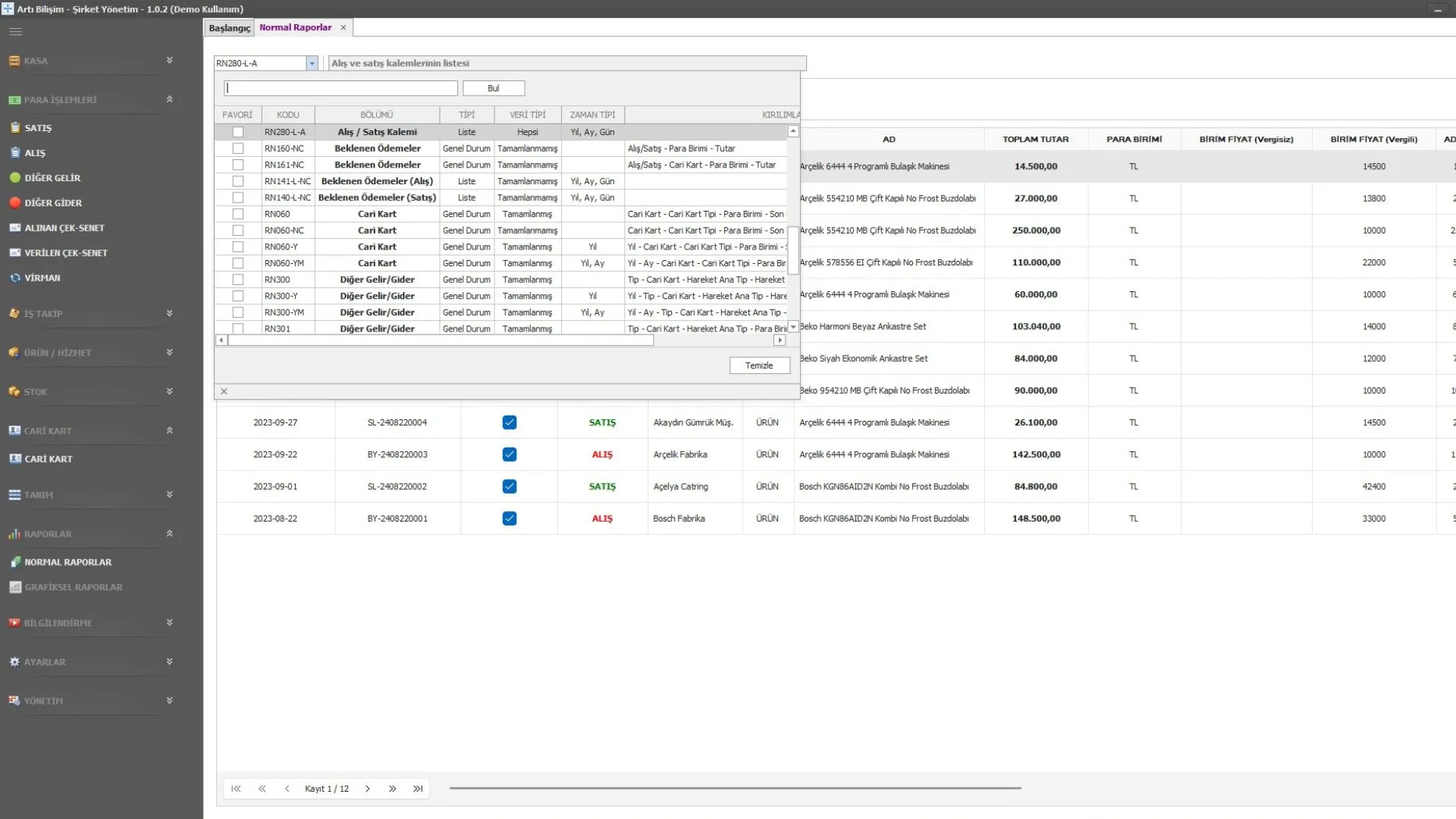Image resolution: width=1456 pixels, height=819 pixels.
Task: Click the BİLGİLENDİRME section icon
Action: (x=14, y=623)
